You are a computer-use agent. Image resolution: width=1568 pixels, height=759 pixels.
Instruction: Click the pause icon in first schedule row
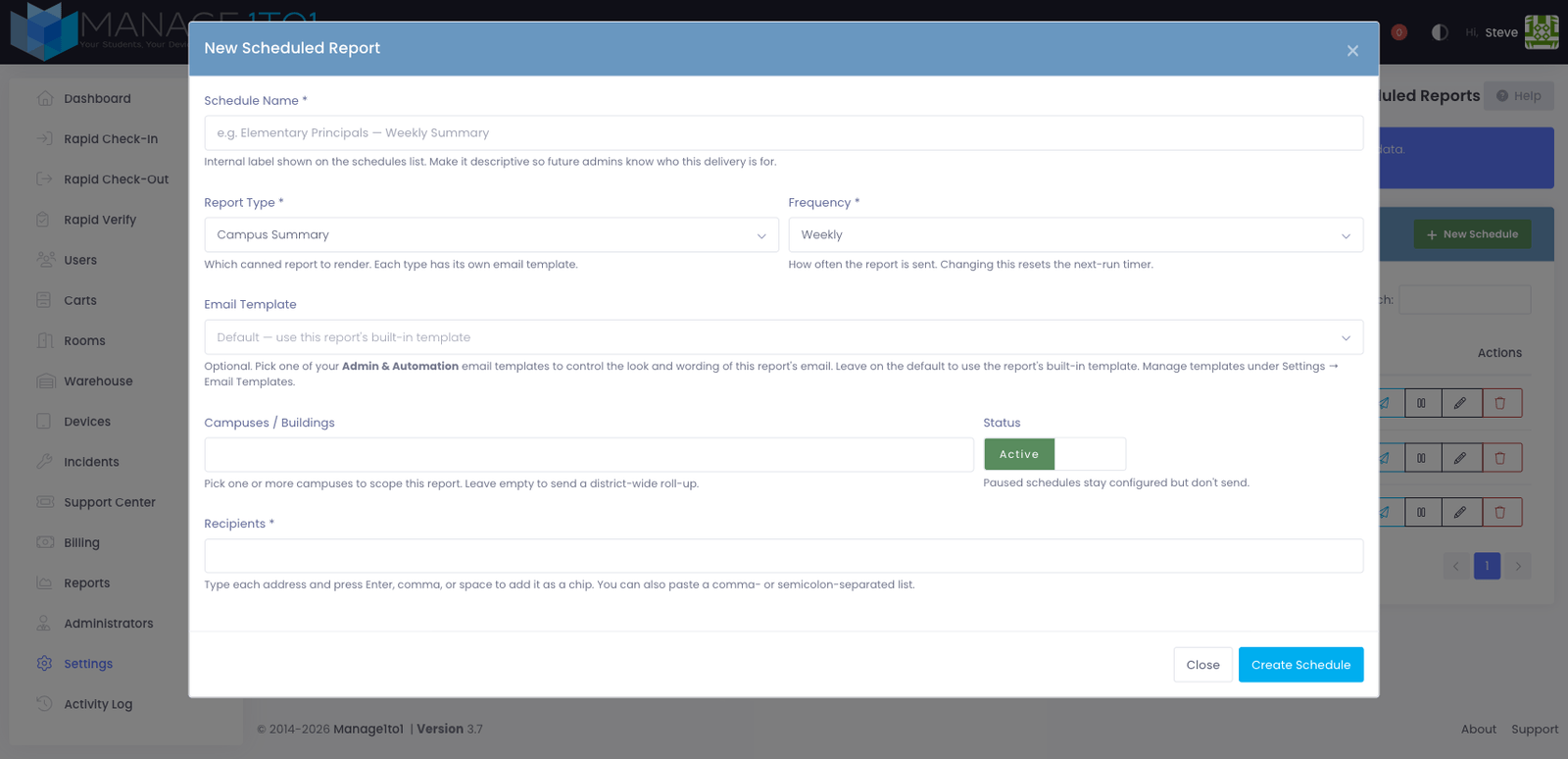pyautogui.click(x=1421, y=403)
